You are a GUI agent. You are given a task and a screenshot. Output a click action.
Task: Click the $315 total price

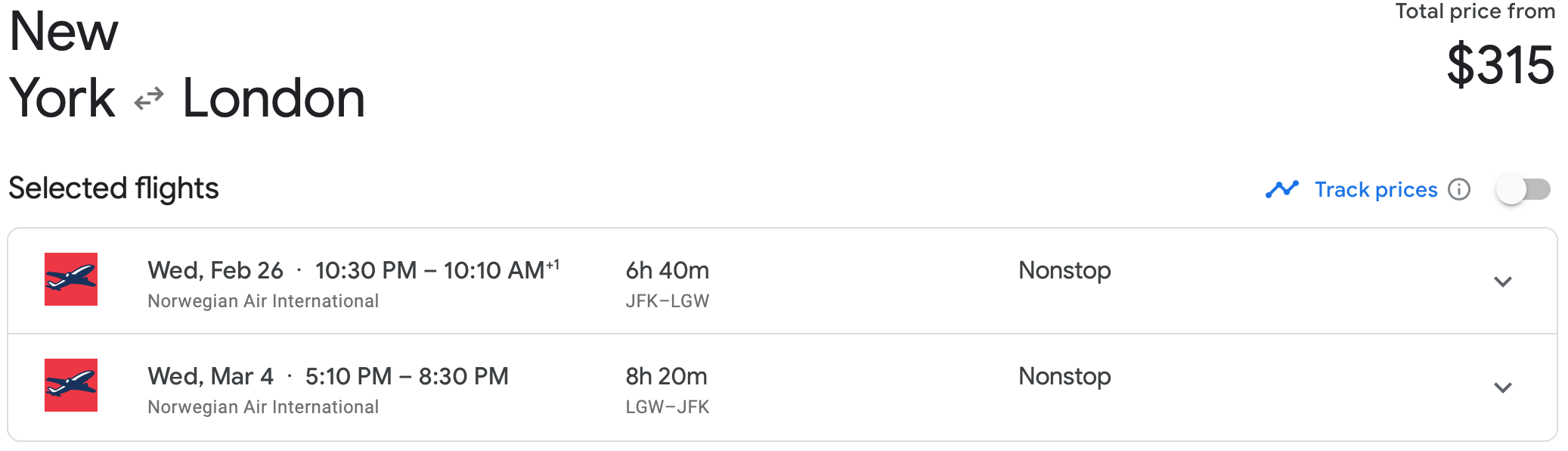click(x=1500, y=65)
